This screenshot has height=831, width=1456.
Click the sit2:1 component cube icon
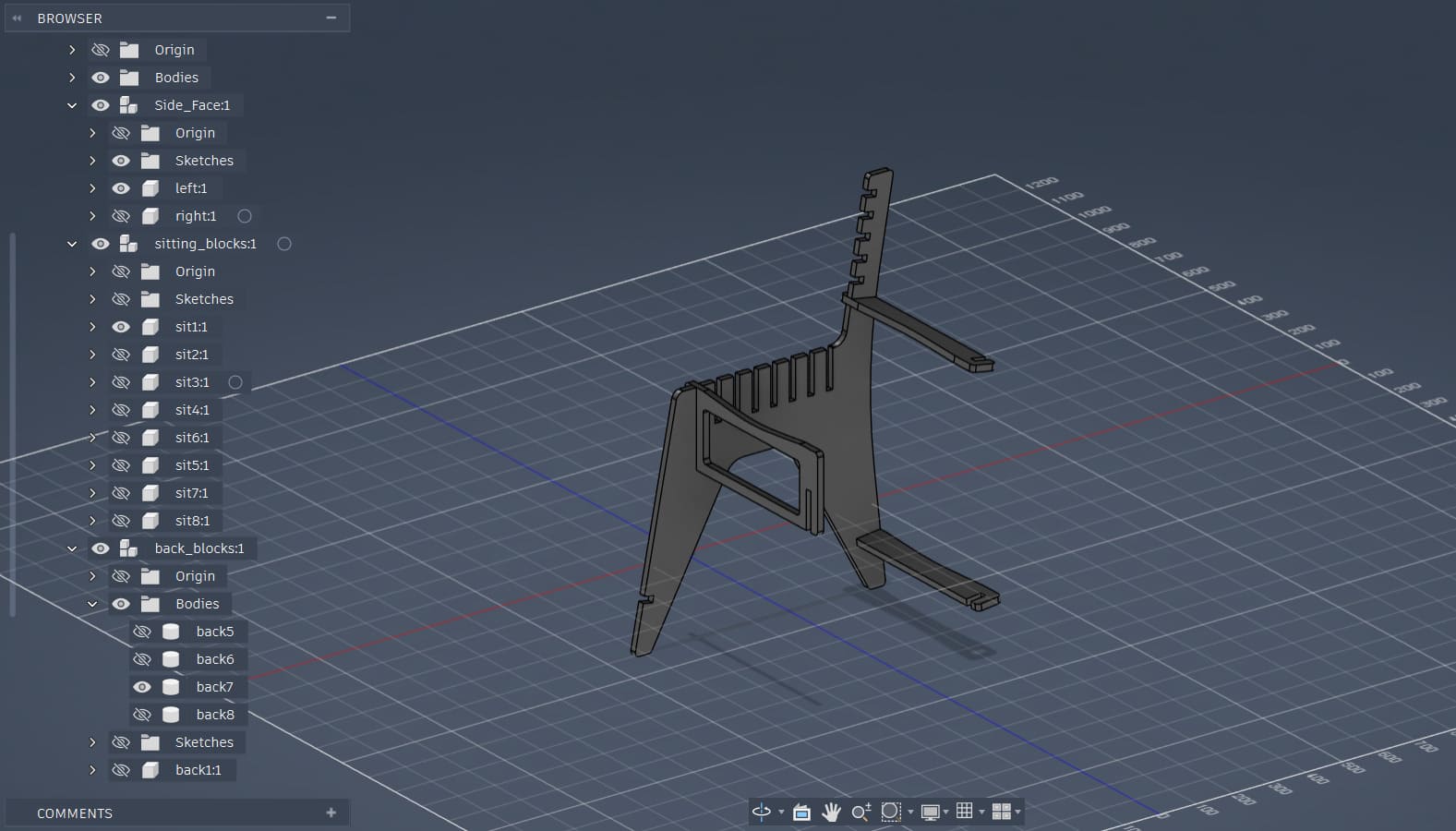tap(150, 355)
